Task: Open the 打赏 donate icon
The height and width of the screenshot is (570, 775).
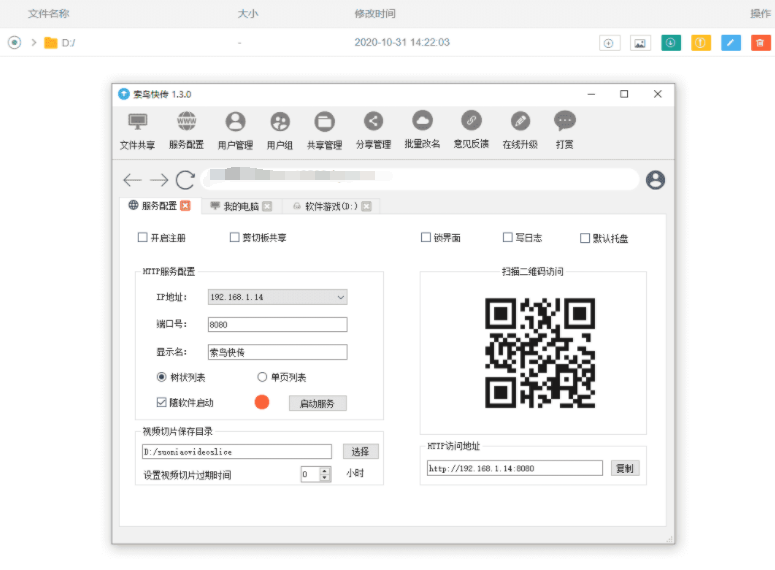Action: point(564,131)
